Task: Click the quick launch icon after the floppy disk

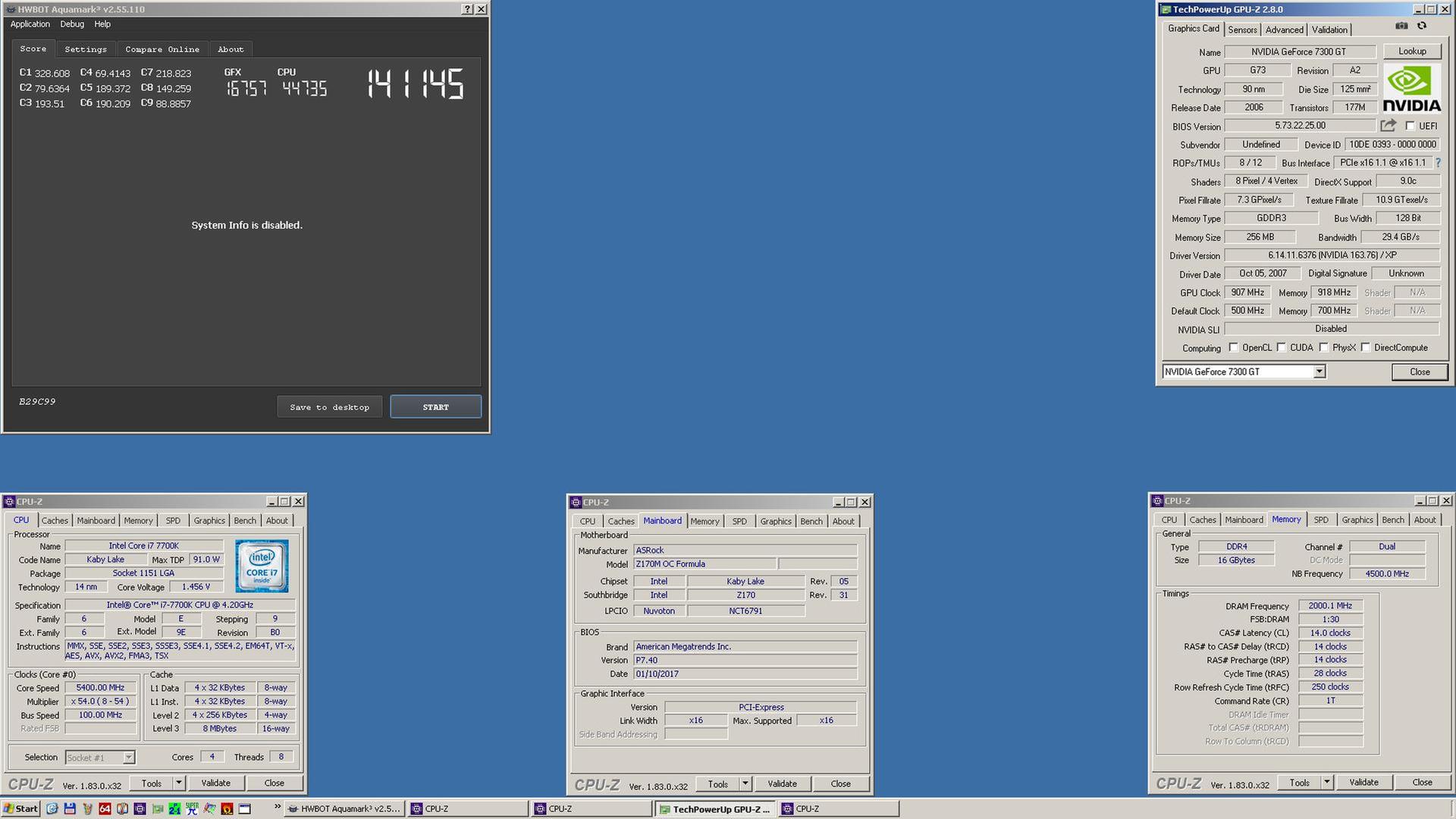Action: click(x=87, y=808)
